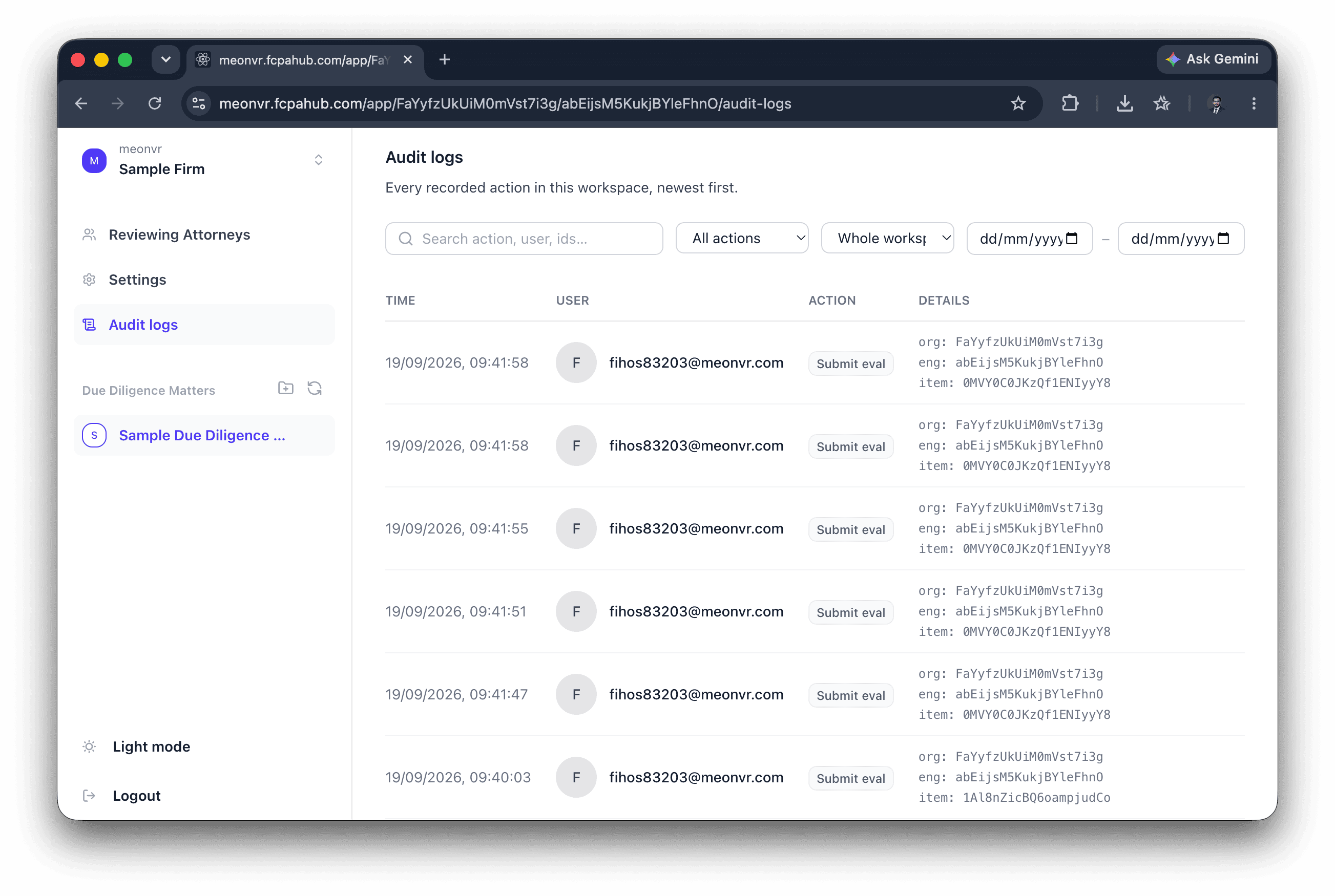Click the search action, user, ids field
Viewport: 1335px width, 896px height.
[x=524, y=239]
